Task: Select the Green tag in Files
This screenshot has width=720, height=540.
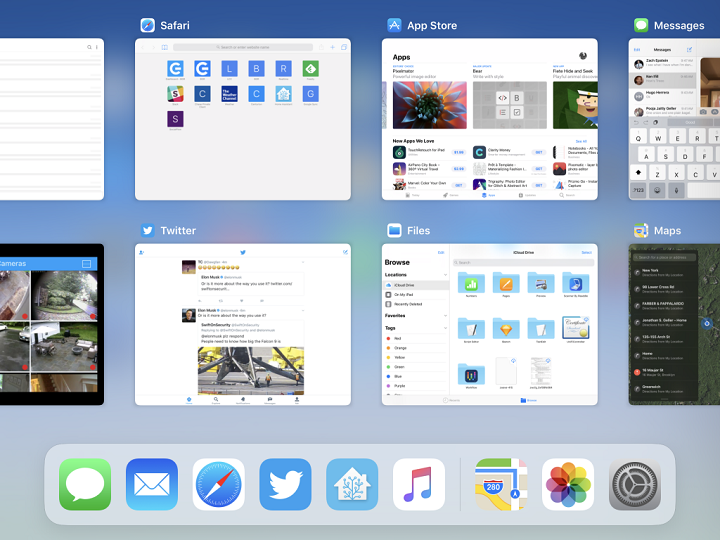Action: [416, 367]
